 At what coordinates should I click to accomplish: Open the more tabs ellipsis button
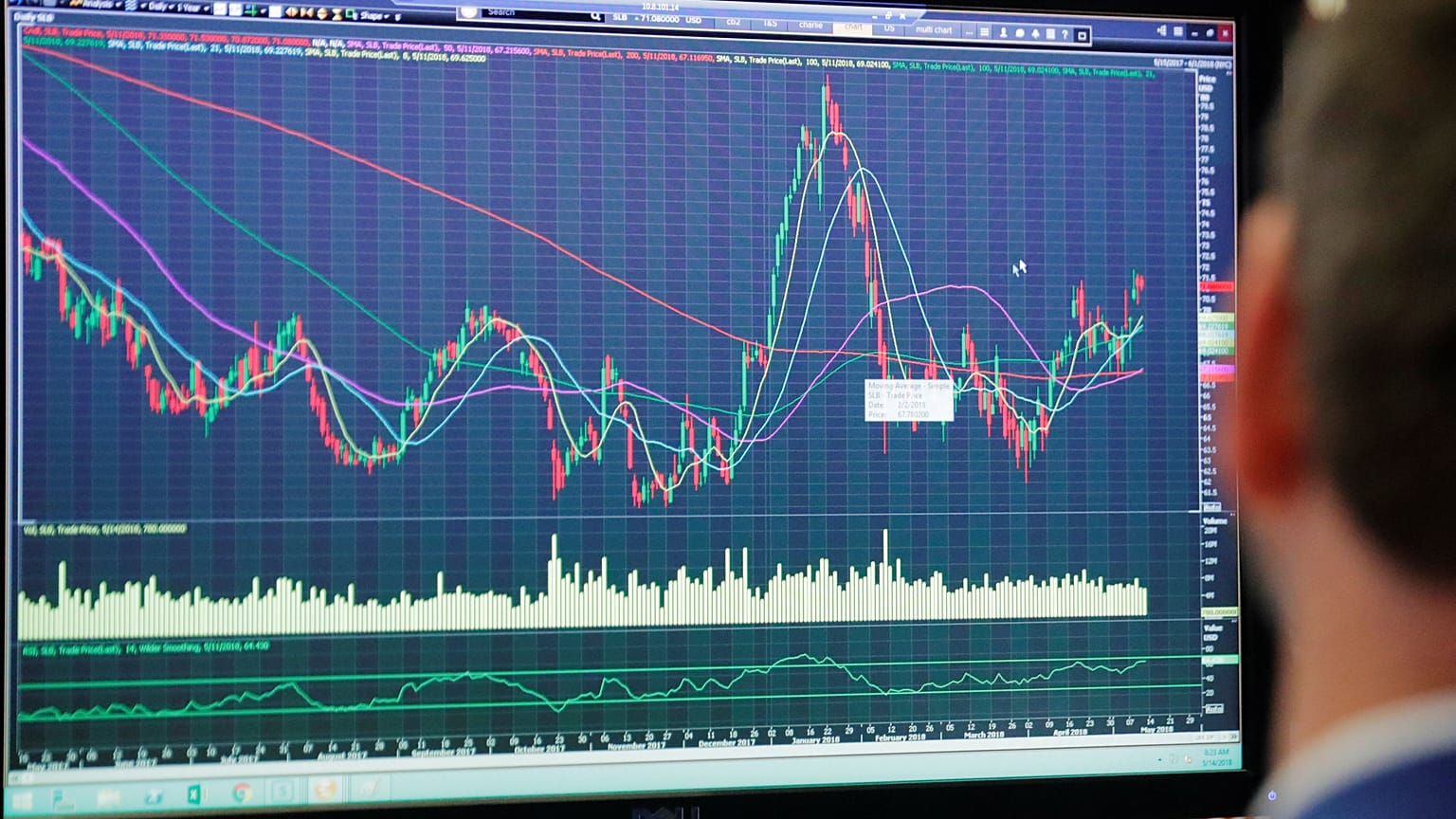[969, 32]
